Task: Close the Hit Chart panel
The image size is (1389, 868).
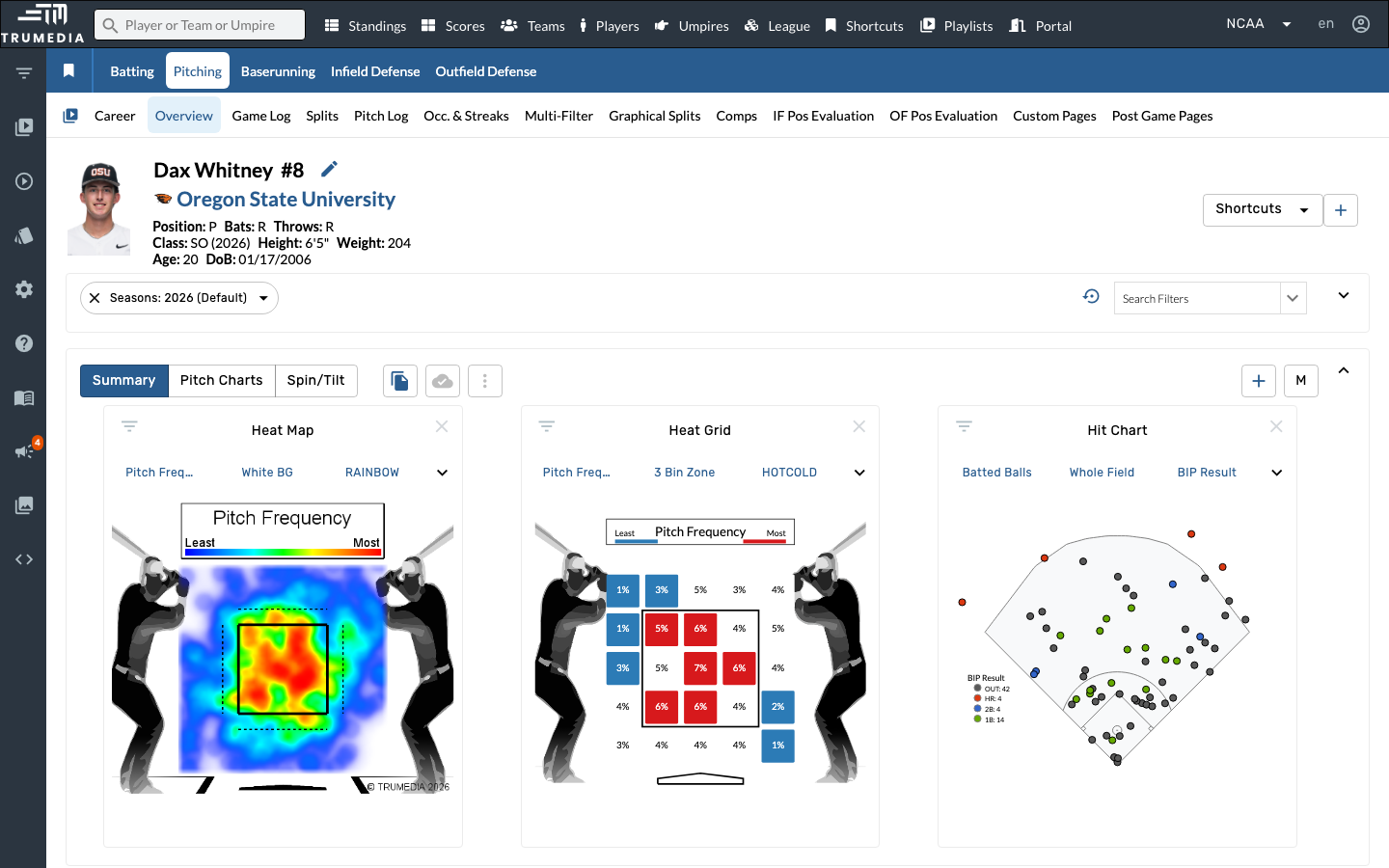Action: 1276,426
